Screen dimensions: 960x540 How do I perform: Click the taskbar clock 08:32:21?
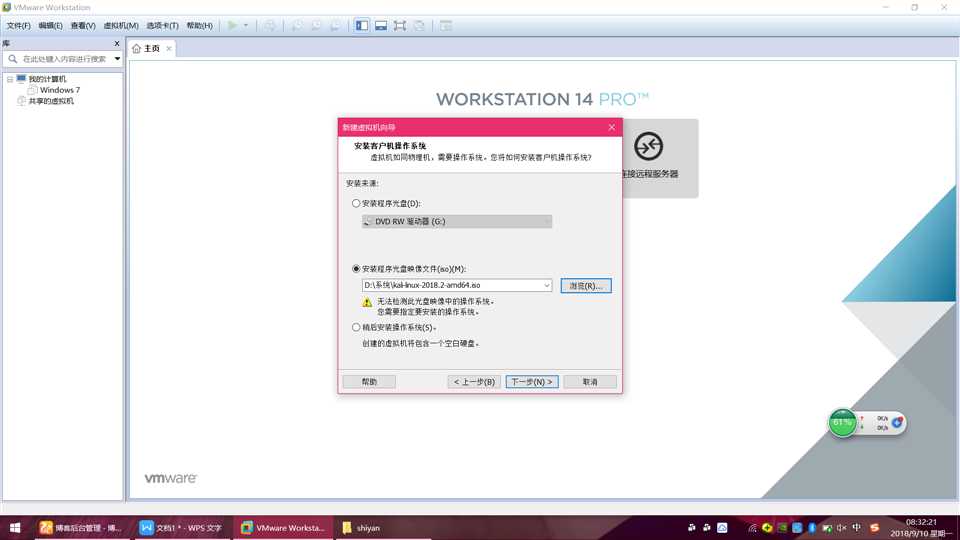[x=921, y=522]
